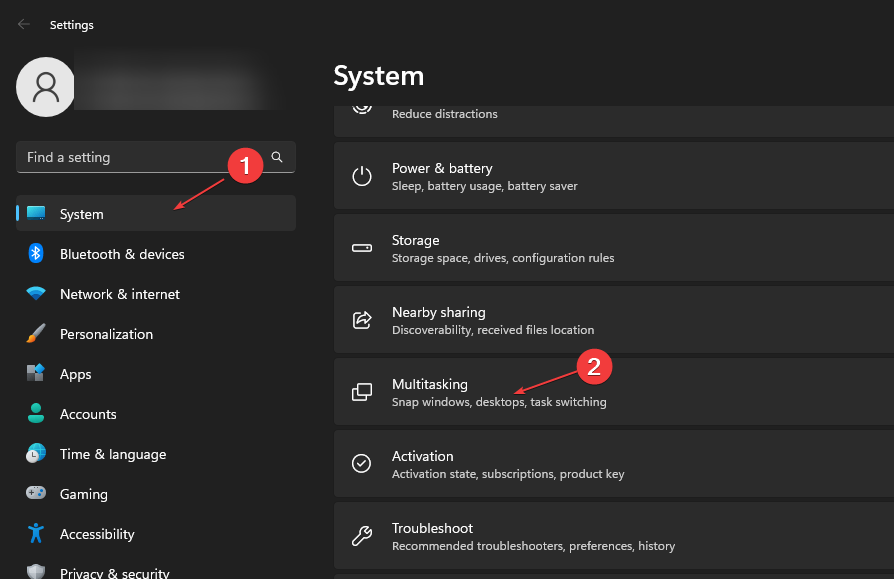Viewport: 894px width, 579px height.
Task: Click the Power & battery icon
Action: click(361, 176)
